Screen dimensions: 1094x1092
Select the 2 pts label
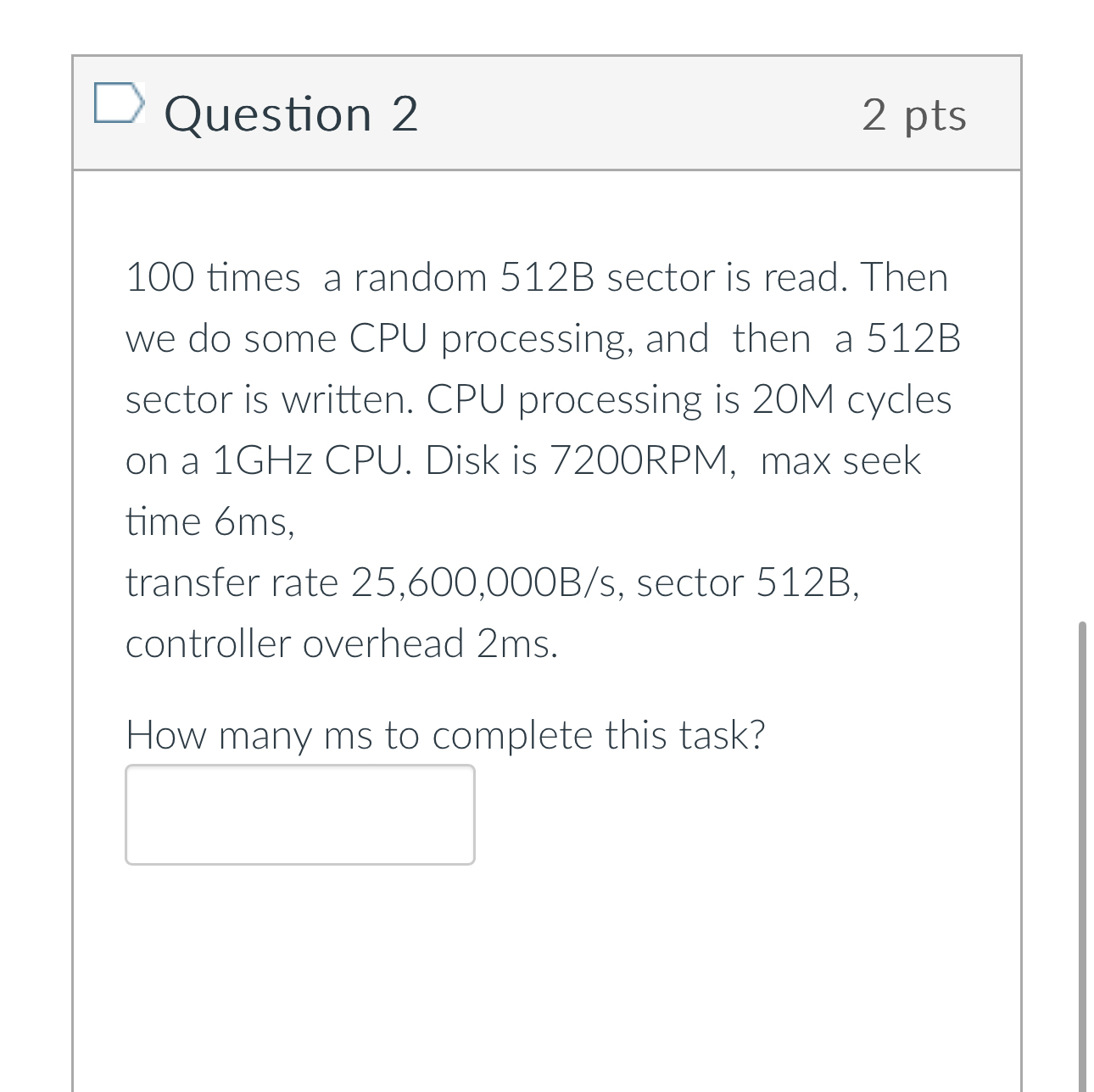pyautogui.click(x=914, y=115)
